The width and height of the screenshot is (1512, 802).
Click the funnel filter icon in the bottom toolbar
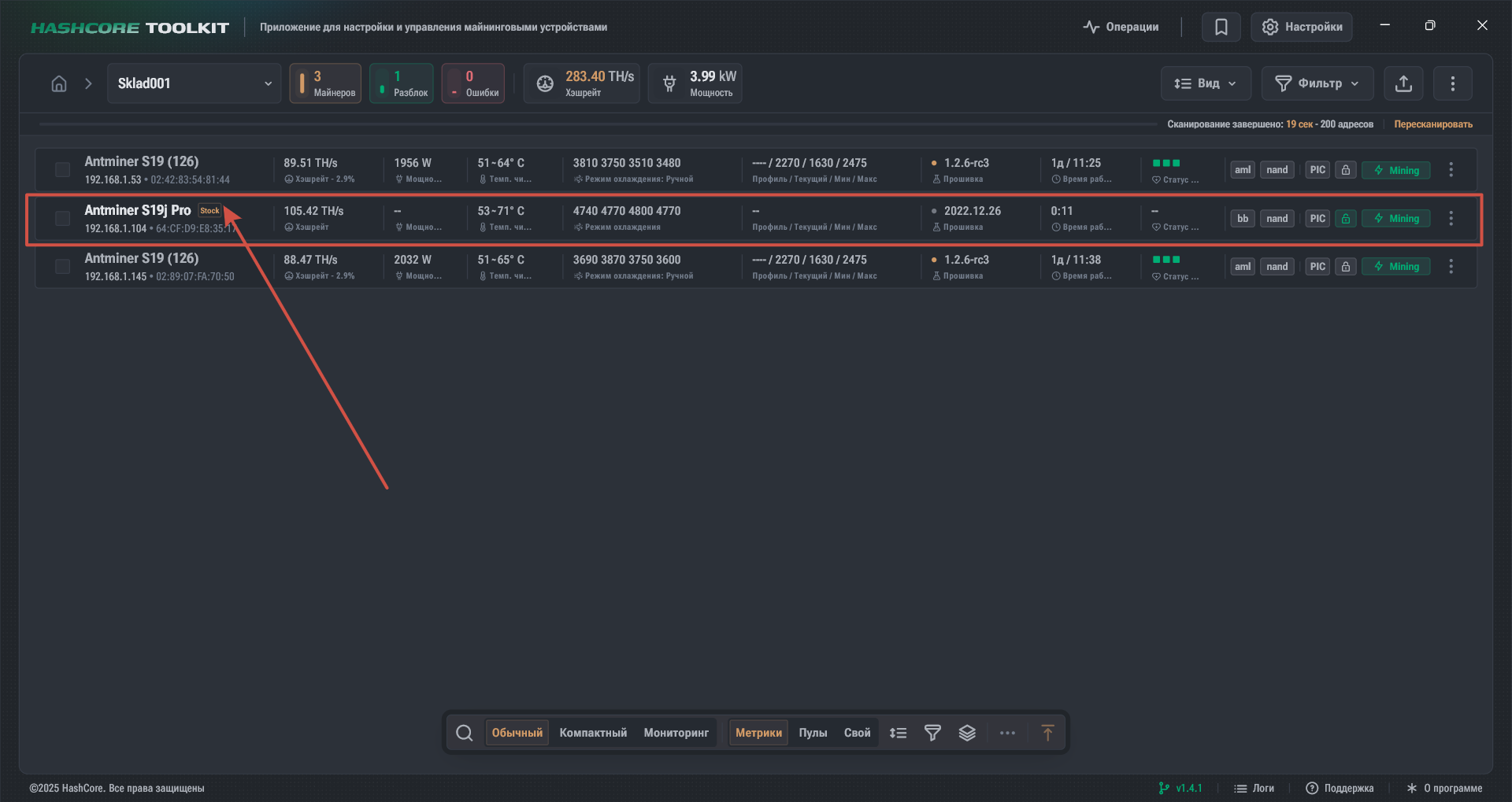coord(932,733)
